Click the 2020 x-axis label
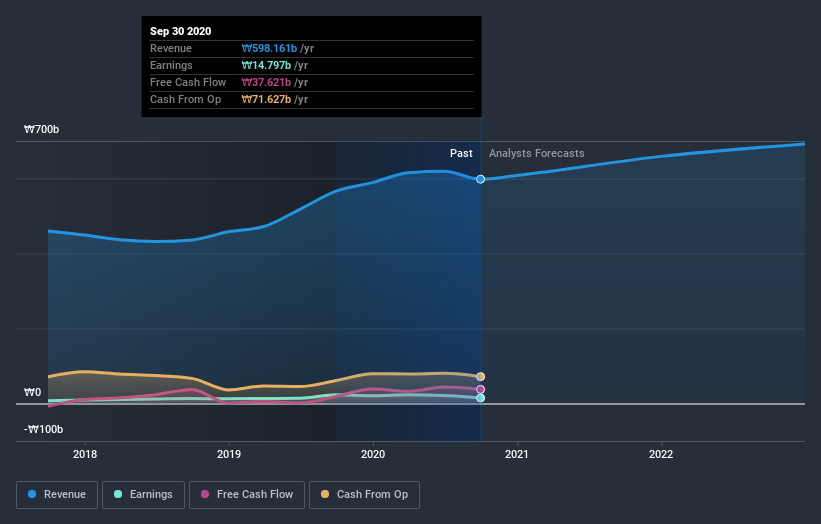Image resolution: width=821 pixels, height=524 pixels. 373,454
